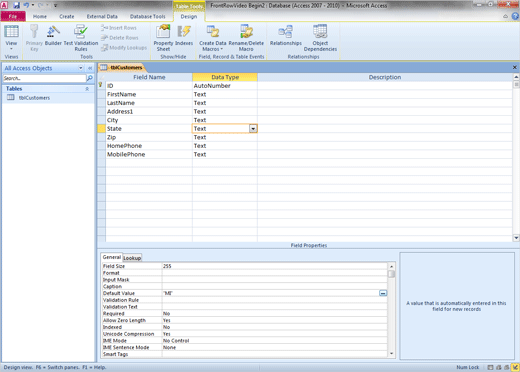Viewport: 520px width, 372px height.
Task: Select tblCustomers in the navigation pane
Action: pyautogui.click(x=48, y=98)
